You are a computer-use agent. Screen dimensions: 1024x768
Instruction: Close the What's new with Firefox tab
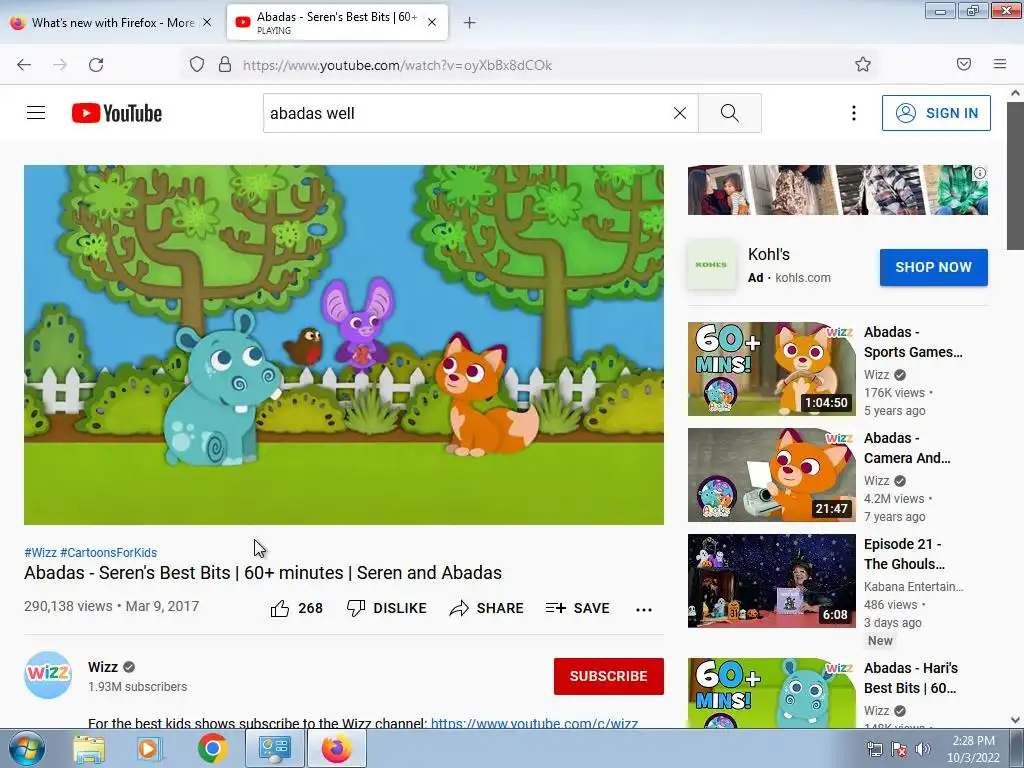(207, 23)
